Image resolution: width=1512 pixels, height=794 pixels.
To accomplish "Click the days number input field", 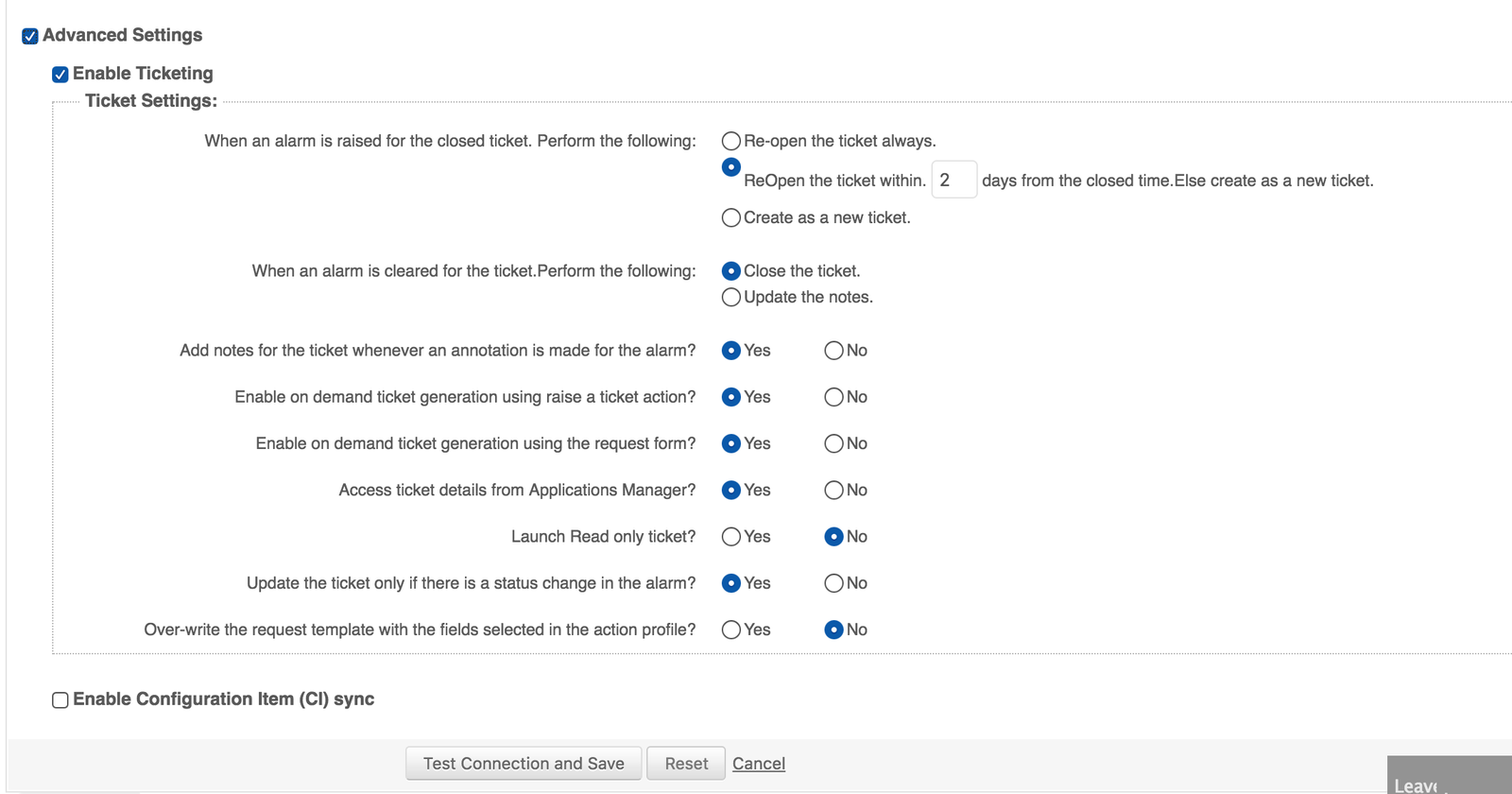I will (x=954, y=180).
